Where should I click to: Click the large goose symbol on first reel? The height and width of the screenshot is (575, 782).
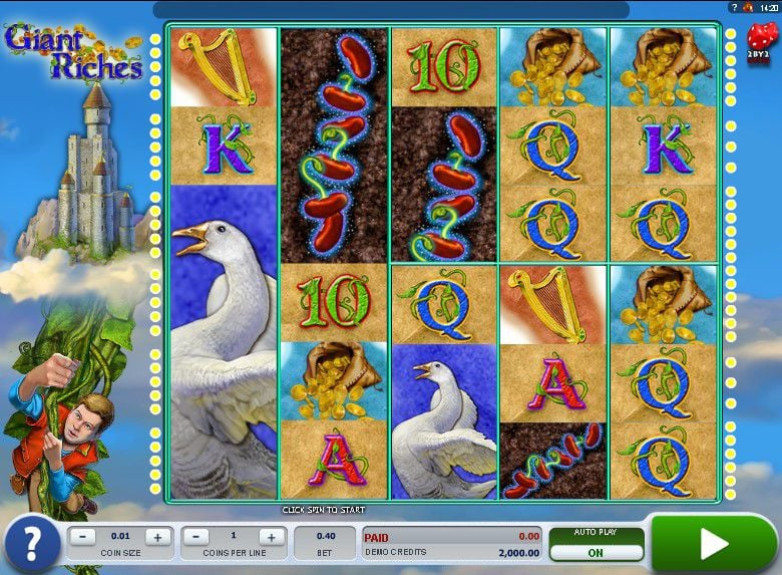tap(224, 340)
